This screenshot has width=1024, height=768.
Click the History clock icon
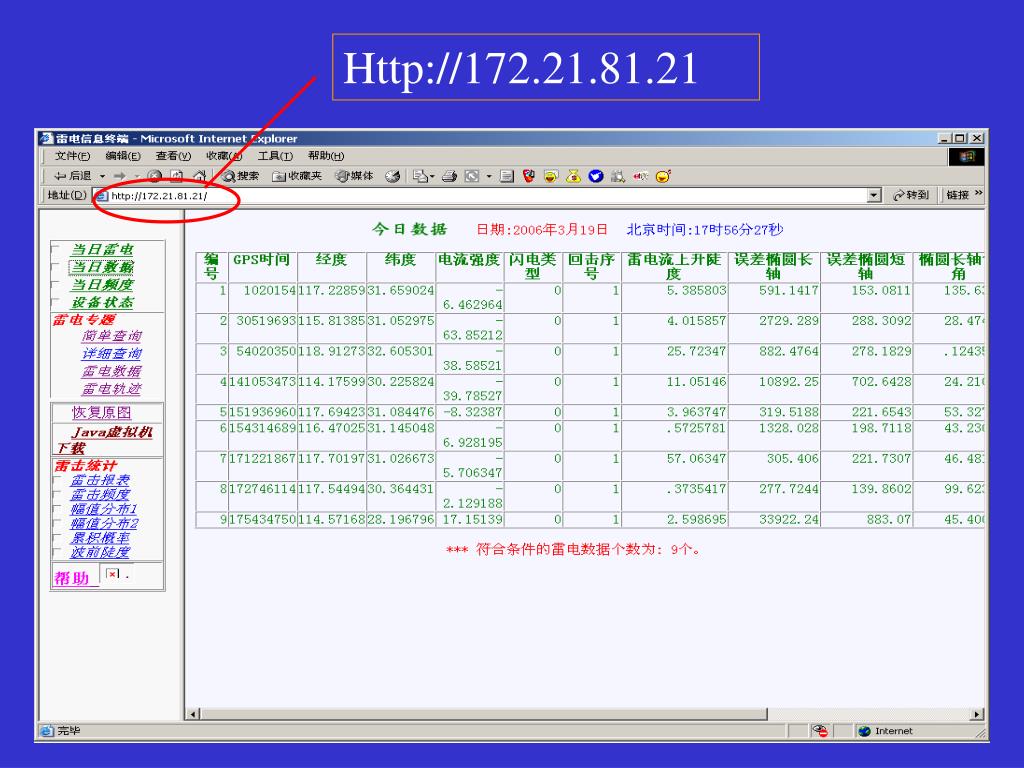pos(392,176)
